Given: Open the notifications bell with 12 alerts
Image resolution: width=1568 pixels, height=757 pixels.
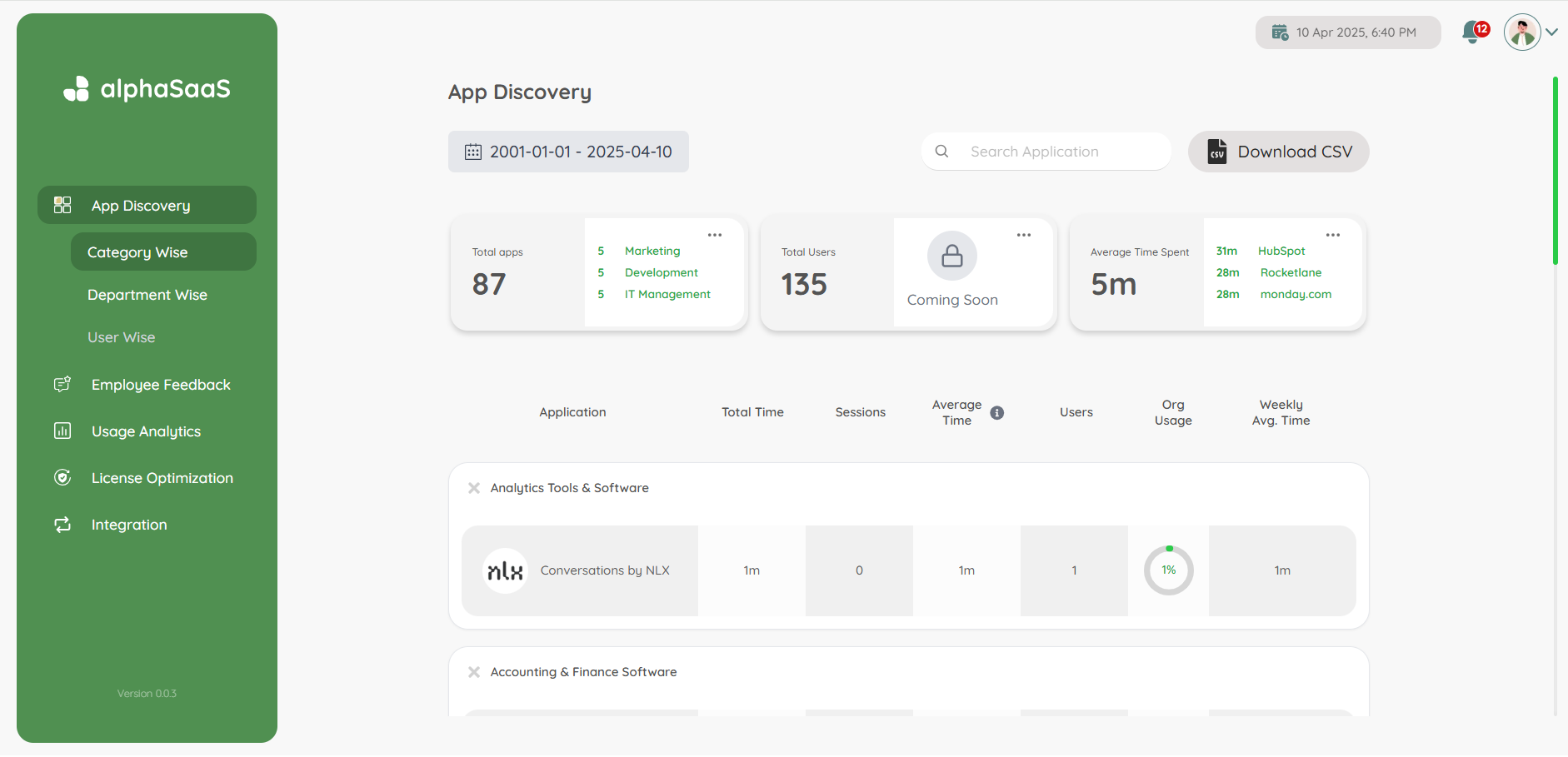Looking at the screenshot, I should click(1475, 32).
